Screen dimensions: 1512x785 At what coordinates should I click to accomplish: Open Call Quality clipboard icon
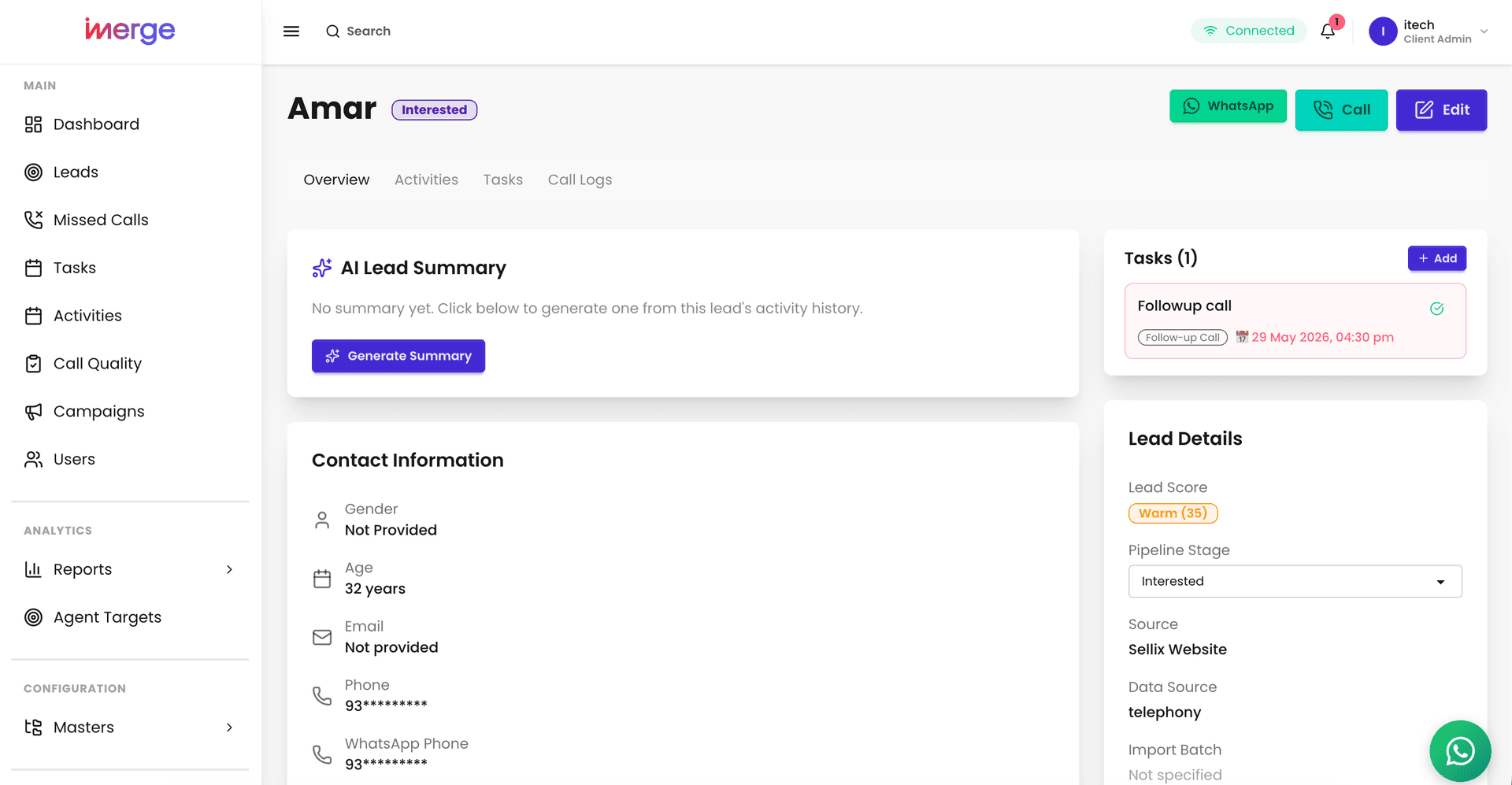[x=33, y=364]
